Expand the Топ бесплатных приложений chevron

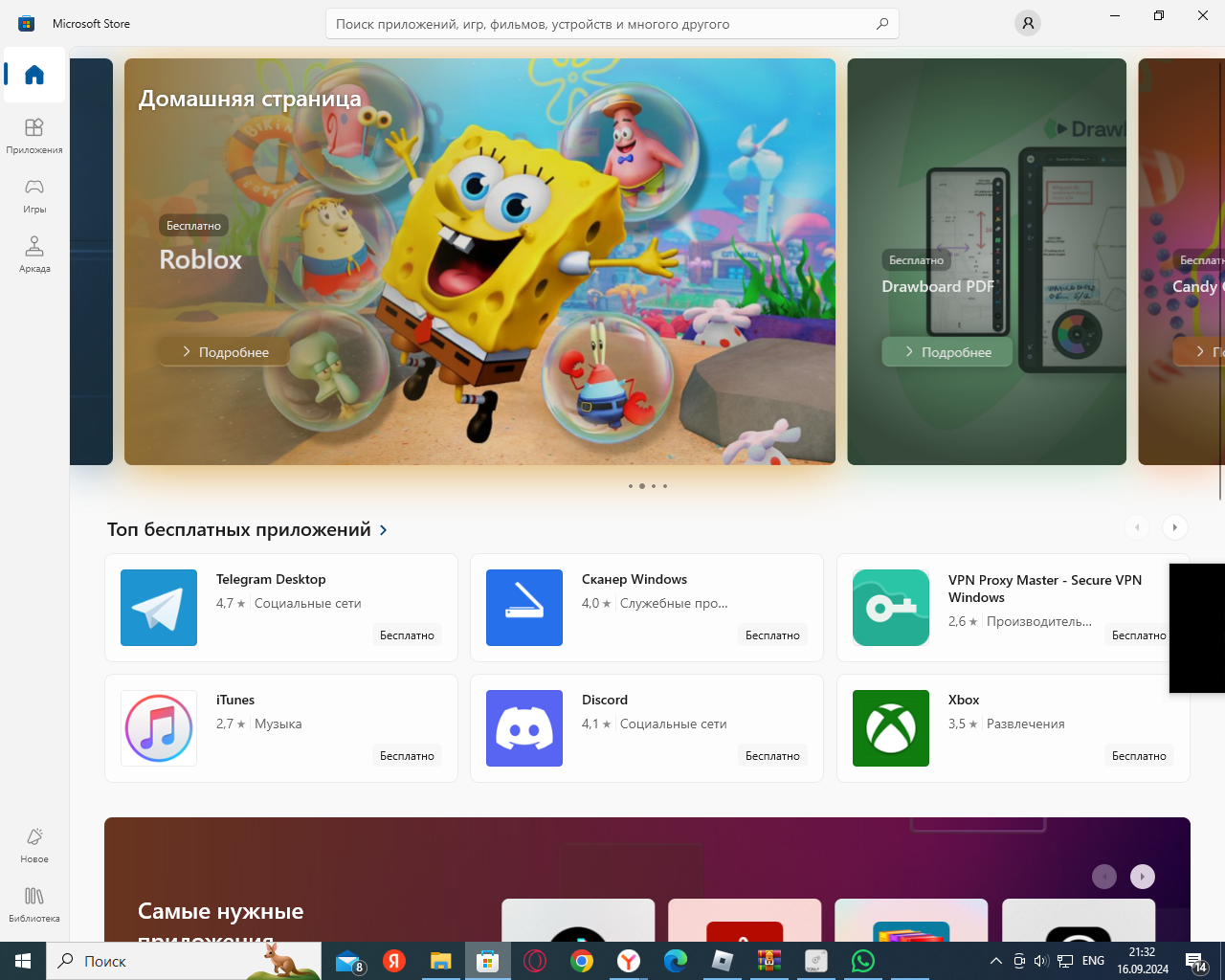point(384,530)
